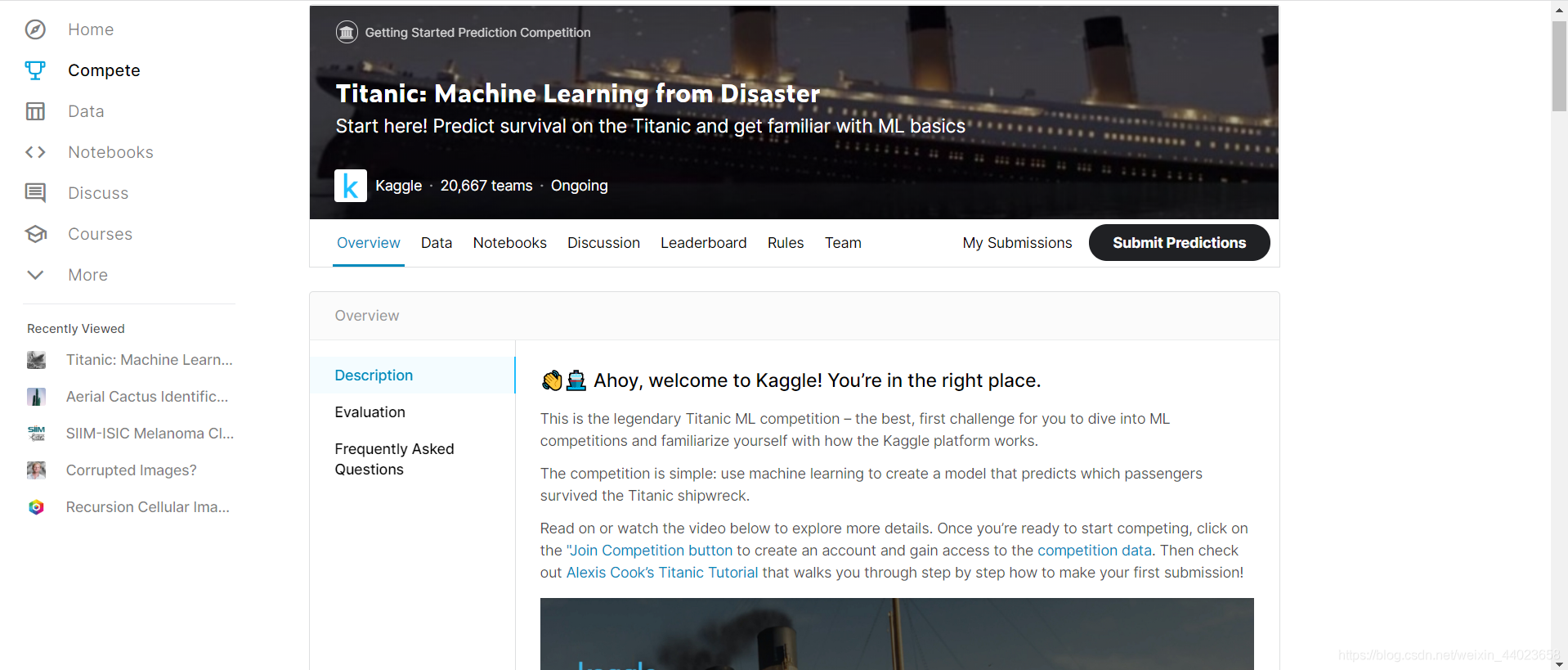Open Alexis Cook's Titanic Tutorial link
Image resolution: width=1568 pixels, height=670 pixels.
(662, 573)
